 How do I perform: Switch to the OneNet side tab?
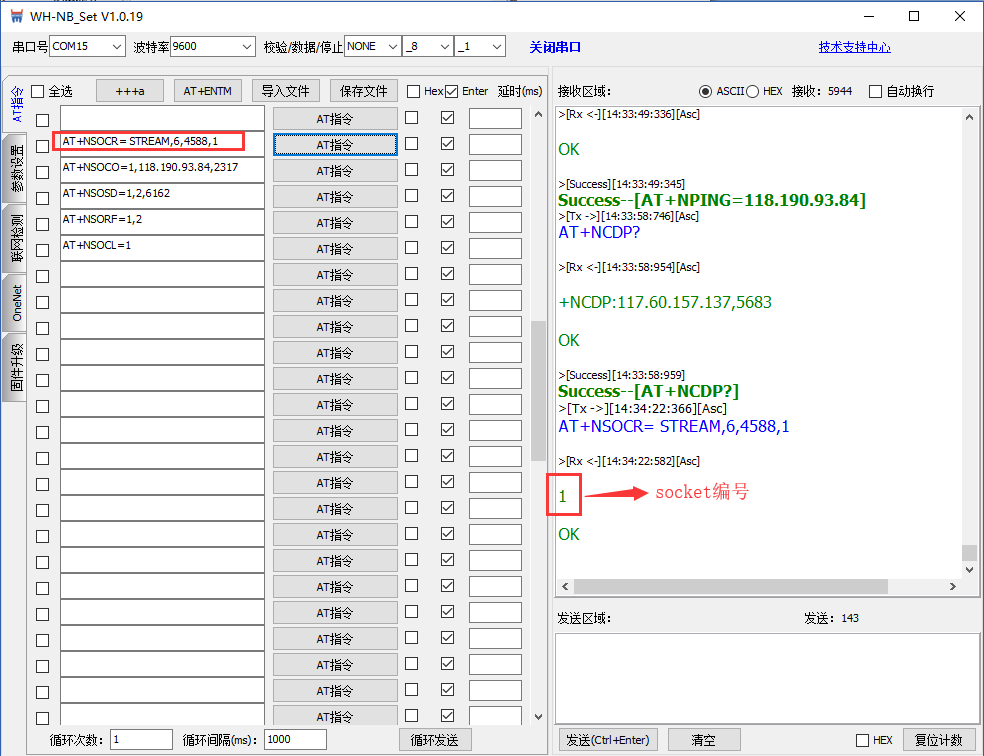pyautogui.click(x=16, y=304)
